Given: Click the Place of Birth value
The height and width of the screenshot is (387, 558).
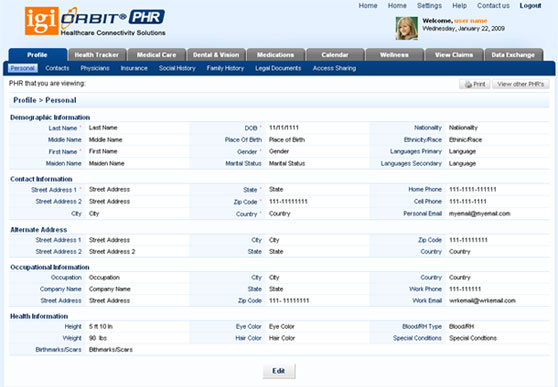Looking at the screenshot, I should tap(287, 140).
